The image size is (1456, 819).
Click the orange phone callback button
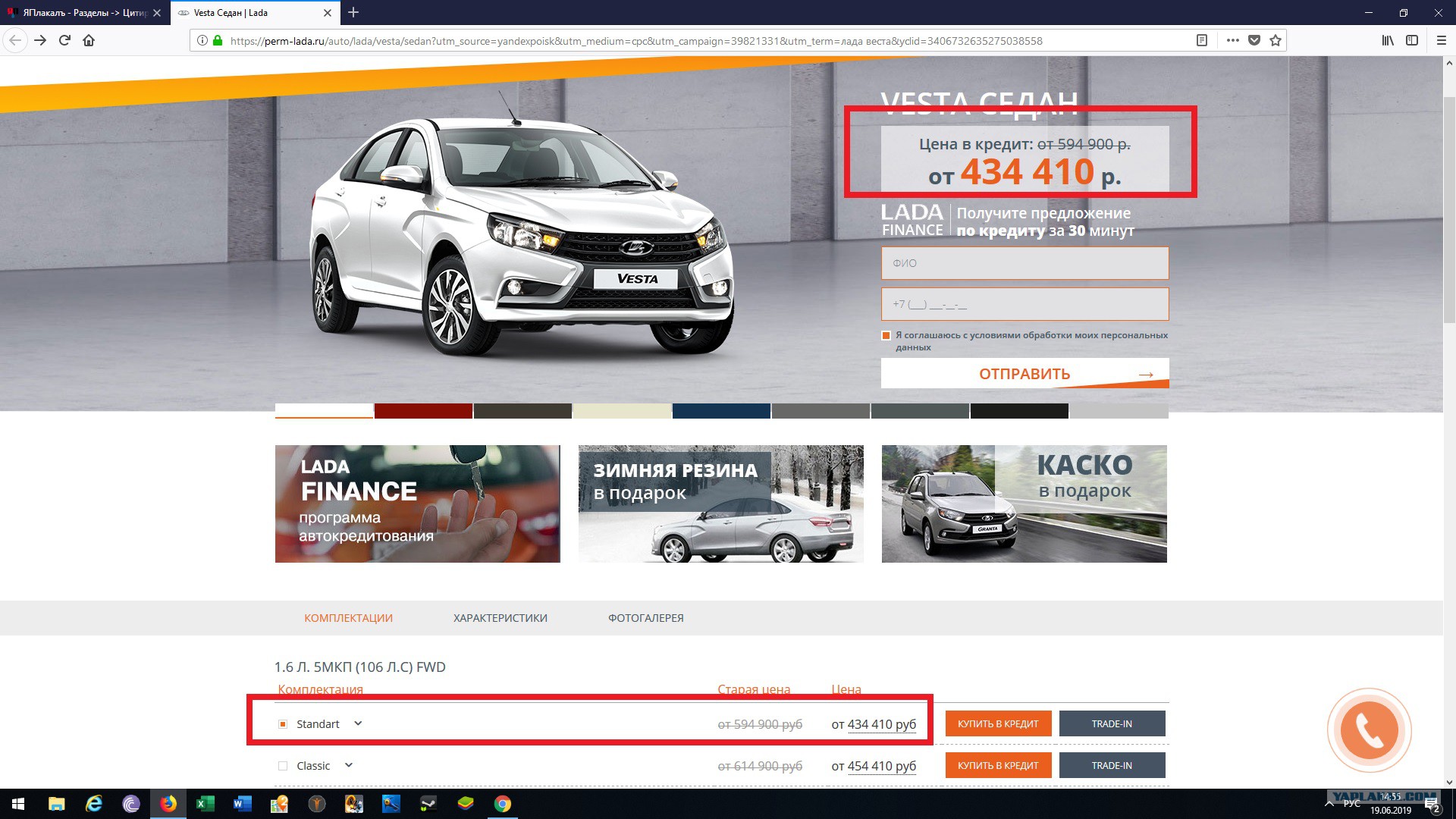tap(1369, 730)
